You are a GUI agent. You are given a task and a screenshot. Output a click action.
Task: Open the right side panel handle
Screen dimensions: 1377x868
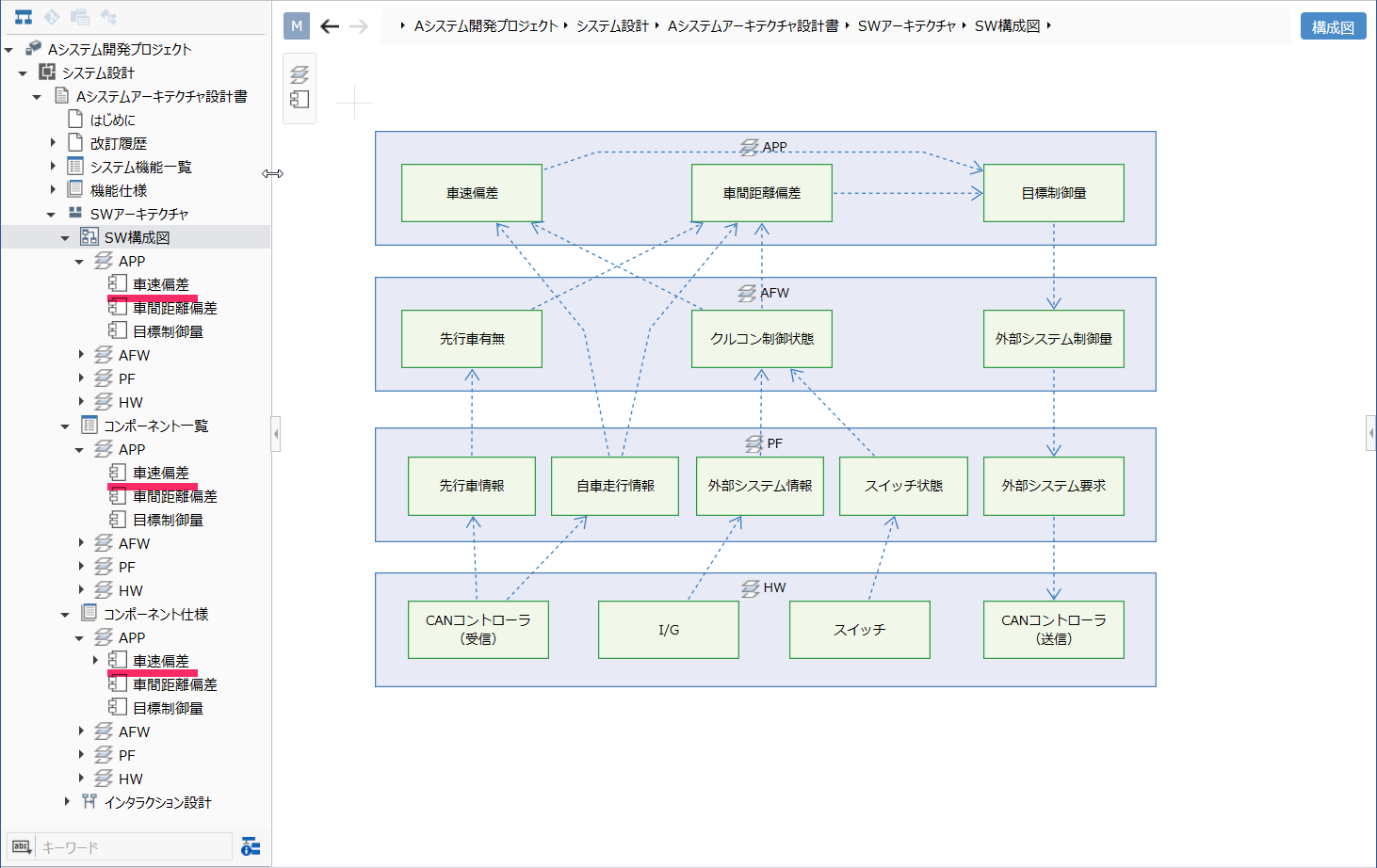point(1371,434)
